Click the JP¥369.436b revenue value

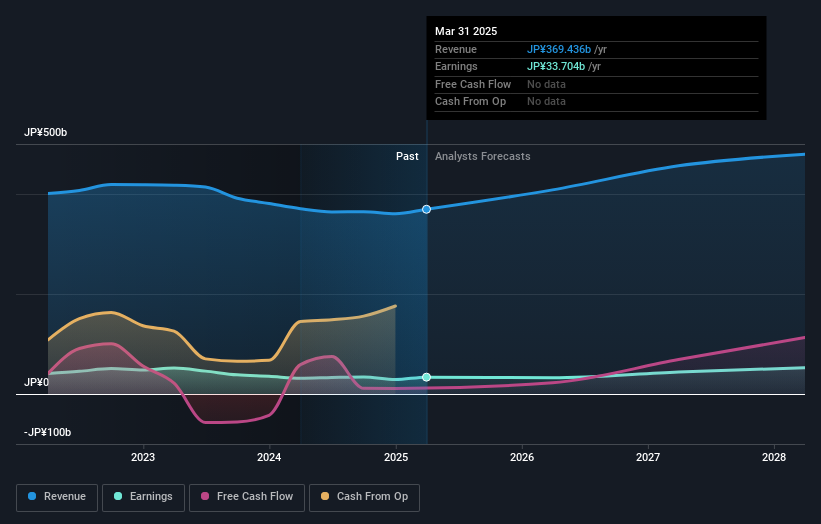point(559,49)
